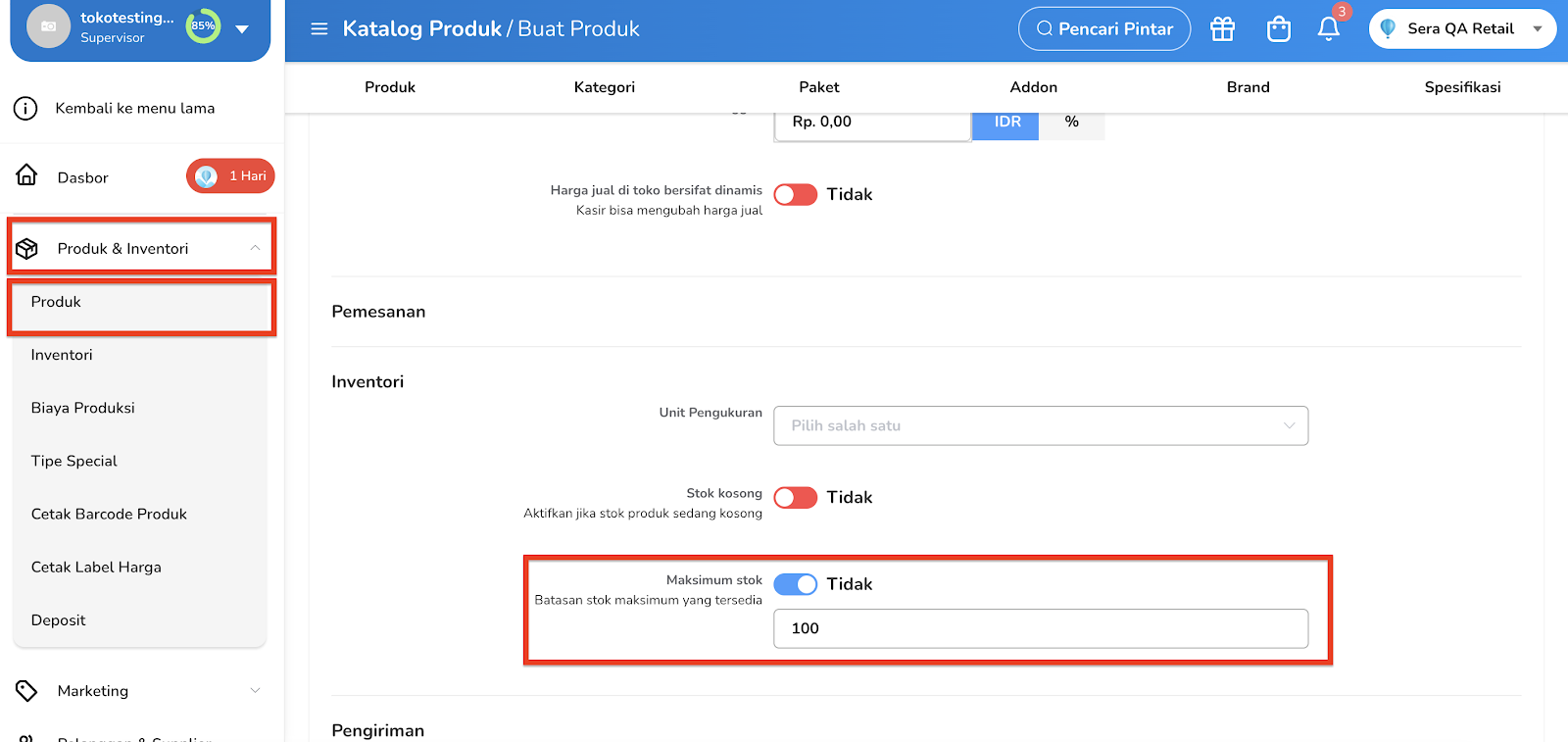
Task: Click Kembali ke menu lama link
Action: coord(135,108)
